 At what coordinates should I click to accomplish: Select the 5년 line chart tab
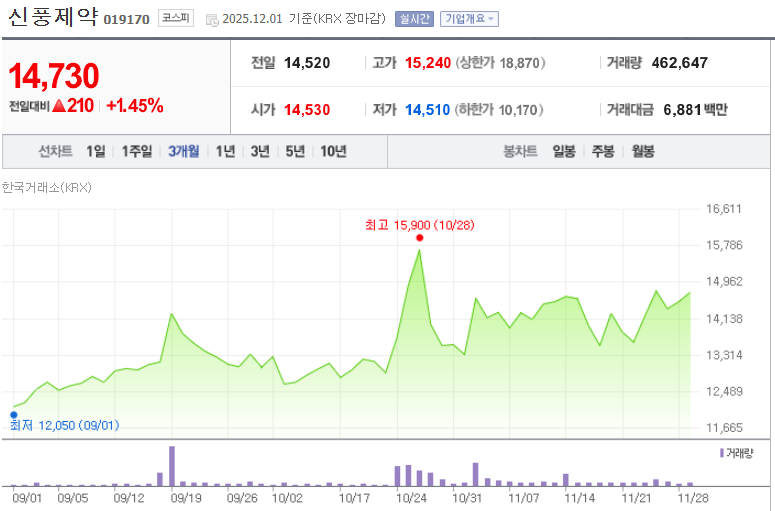point(295,151)
